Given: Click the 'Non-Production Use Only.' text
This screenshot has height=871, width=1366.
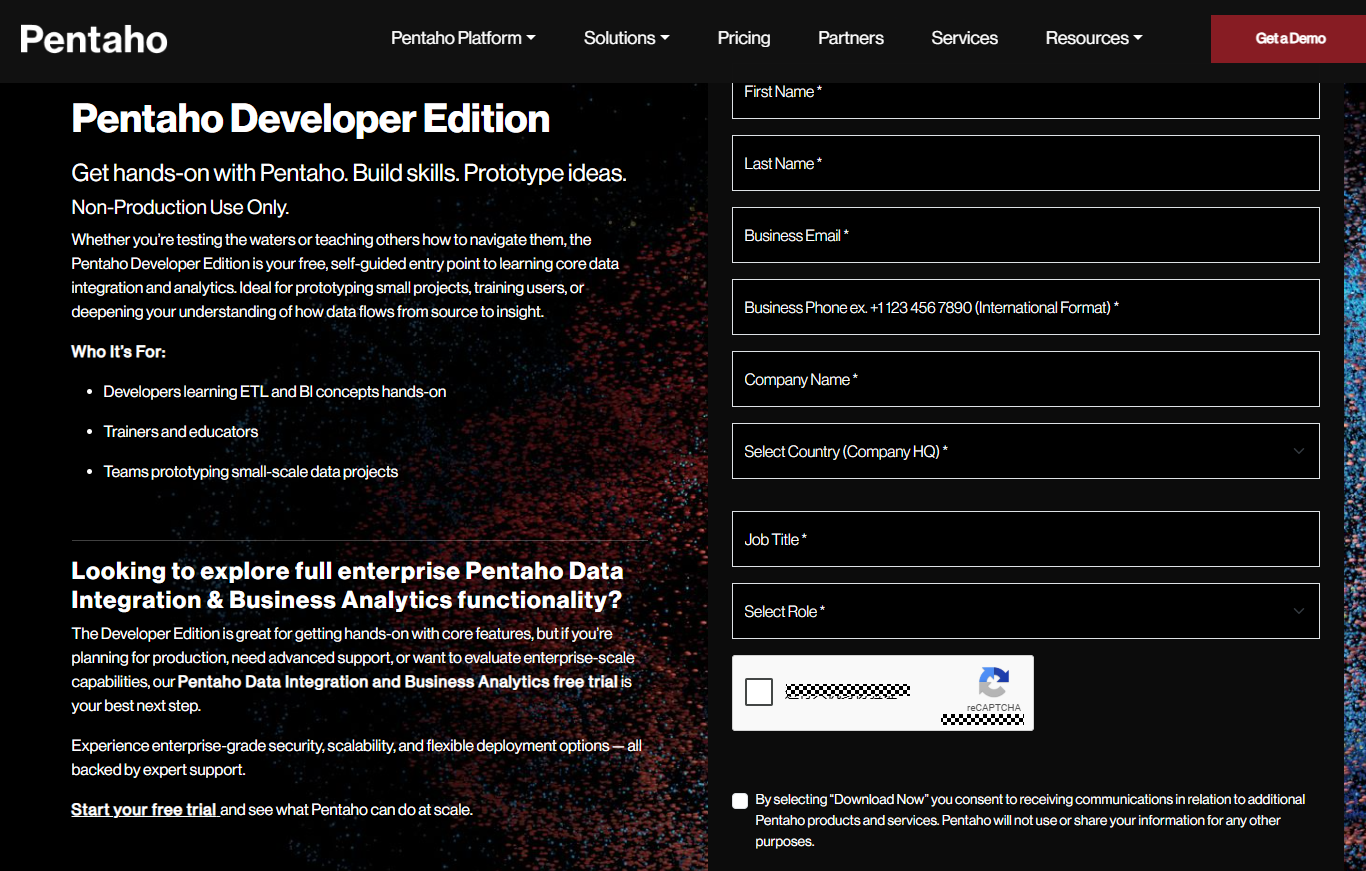Looking at the screenshot, I should (x=180, y=207).
